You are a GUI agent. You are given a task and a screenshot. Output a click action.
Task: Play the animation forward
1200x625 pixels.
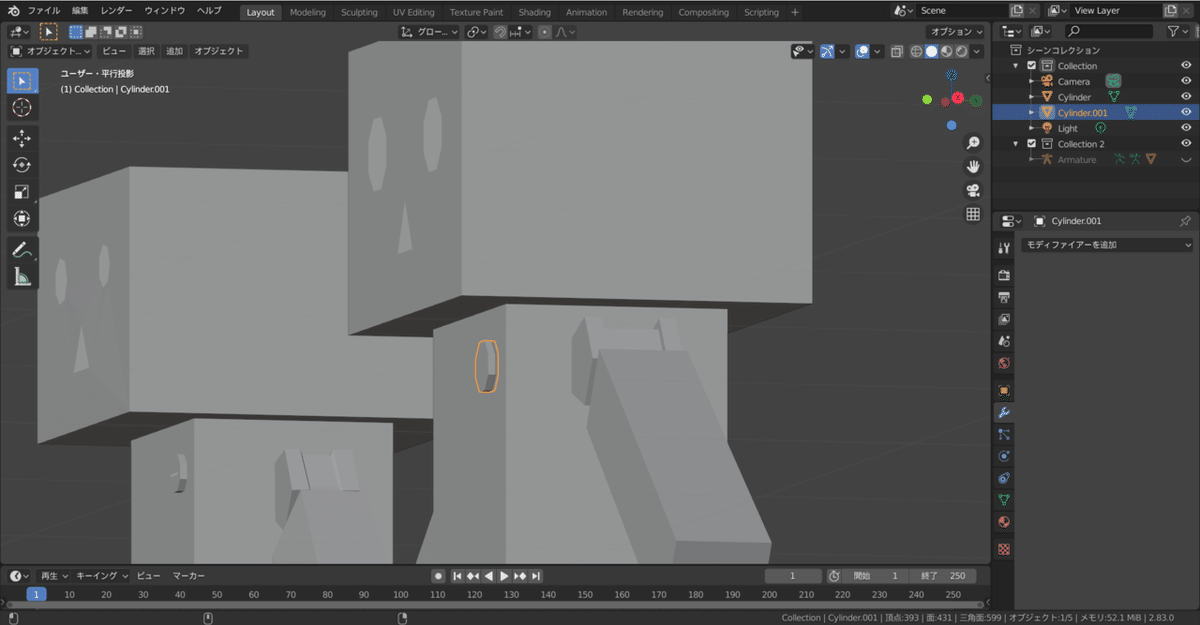504,576
